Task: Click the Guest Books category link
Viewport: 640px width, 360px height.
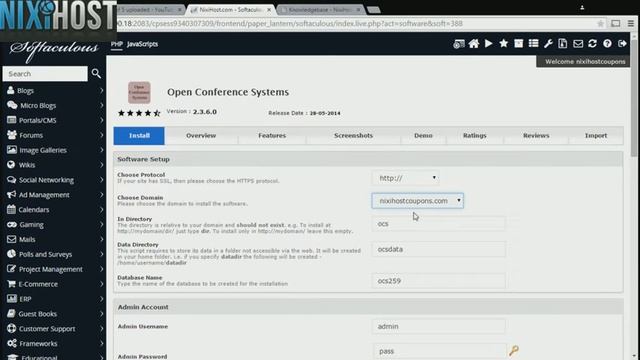Action: (x=38, y=313)
